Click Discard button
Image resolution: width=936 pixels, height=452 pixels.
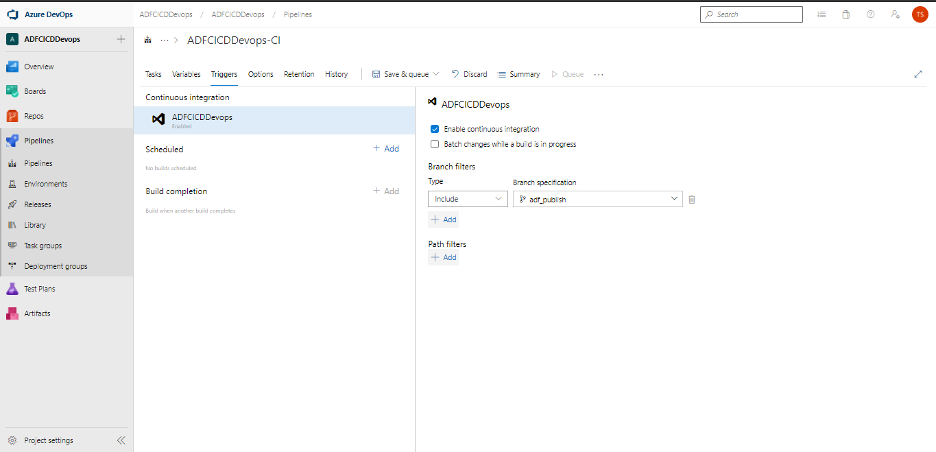469,75
